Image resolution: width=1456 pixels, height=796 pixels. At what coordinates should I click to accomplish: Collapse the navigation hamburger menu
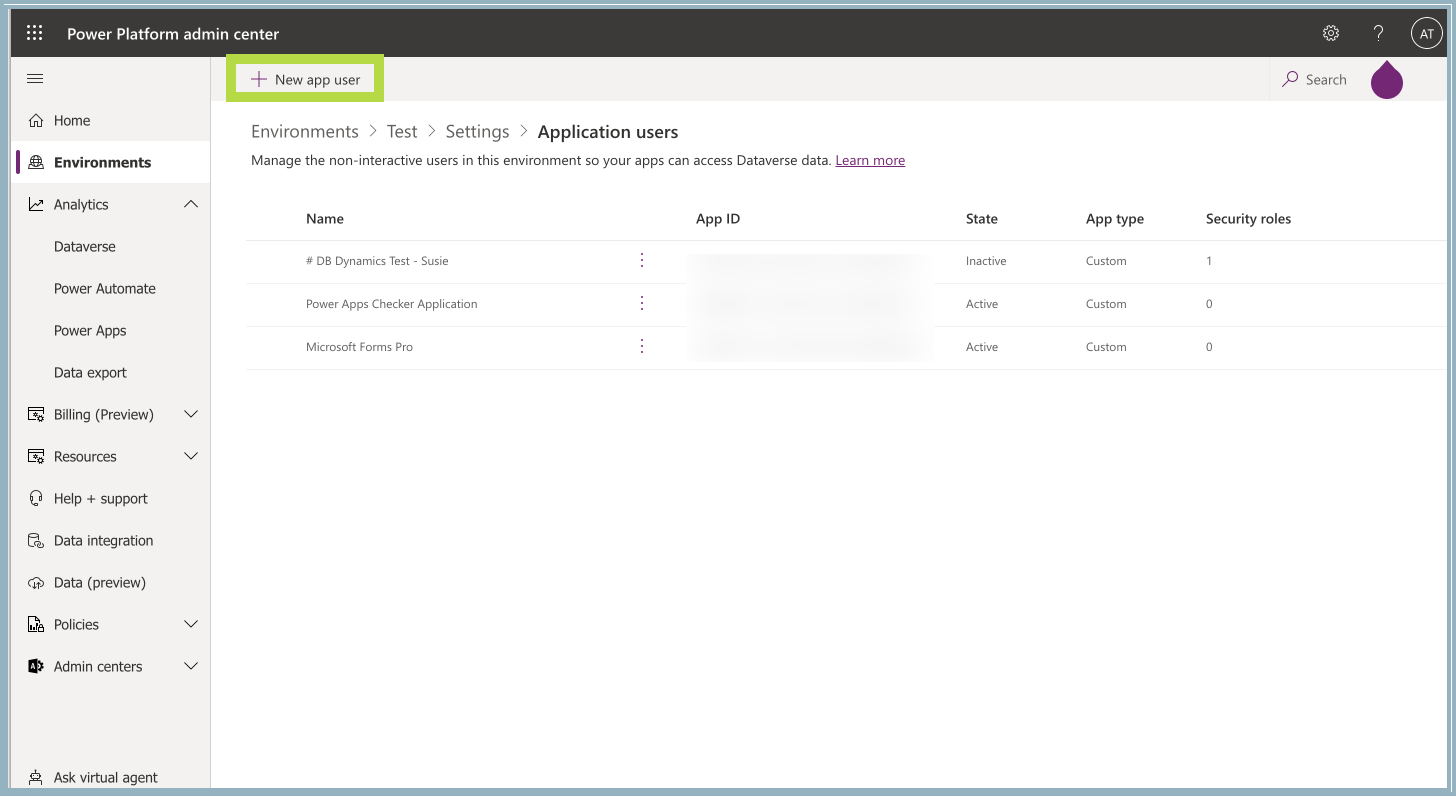[x=35, y=79]
